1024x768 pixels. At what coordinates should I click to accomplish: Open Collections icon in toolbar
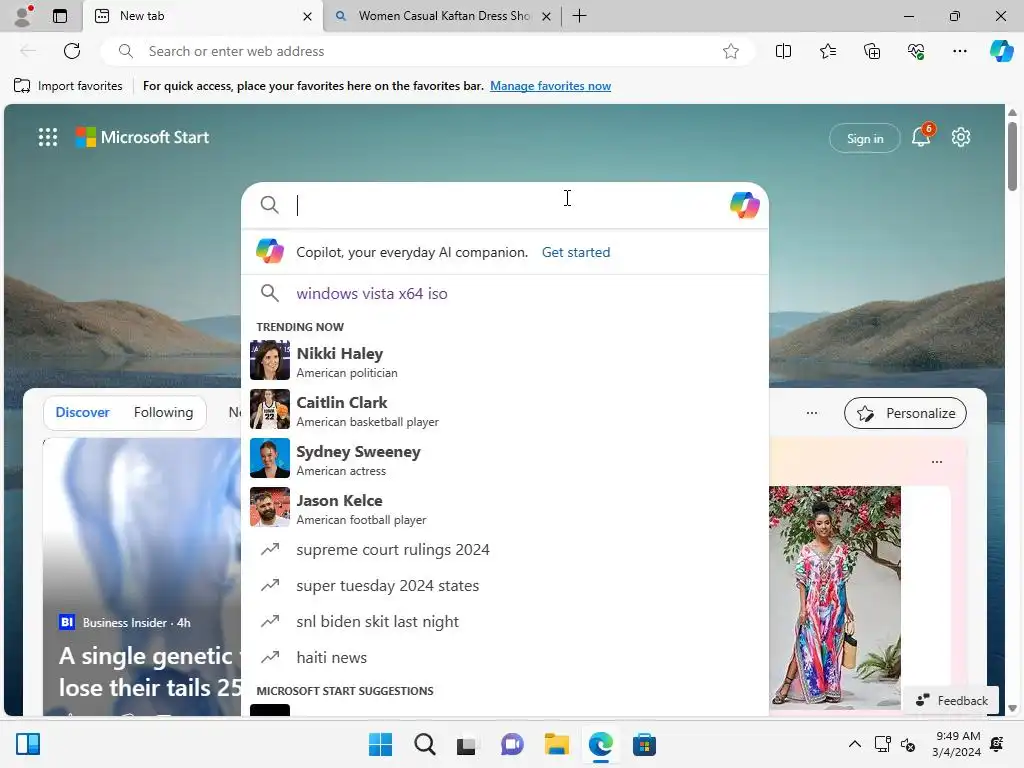click(872, 51)
